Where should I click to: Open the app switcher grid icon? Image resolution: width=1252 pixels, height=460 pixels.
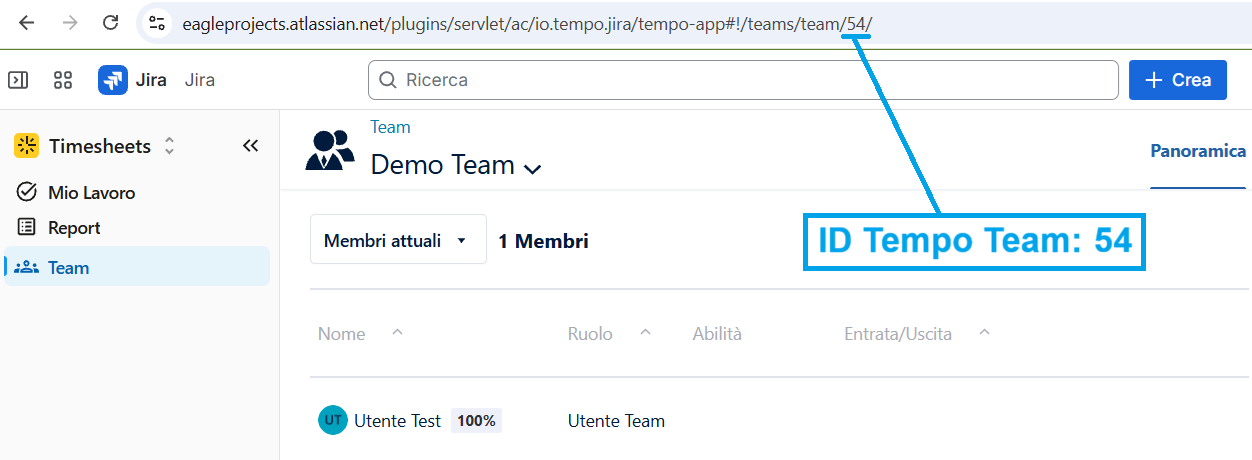tap(63, 80)
